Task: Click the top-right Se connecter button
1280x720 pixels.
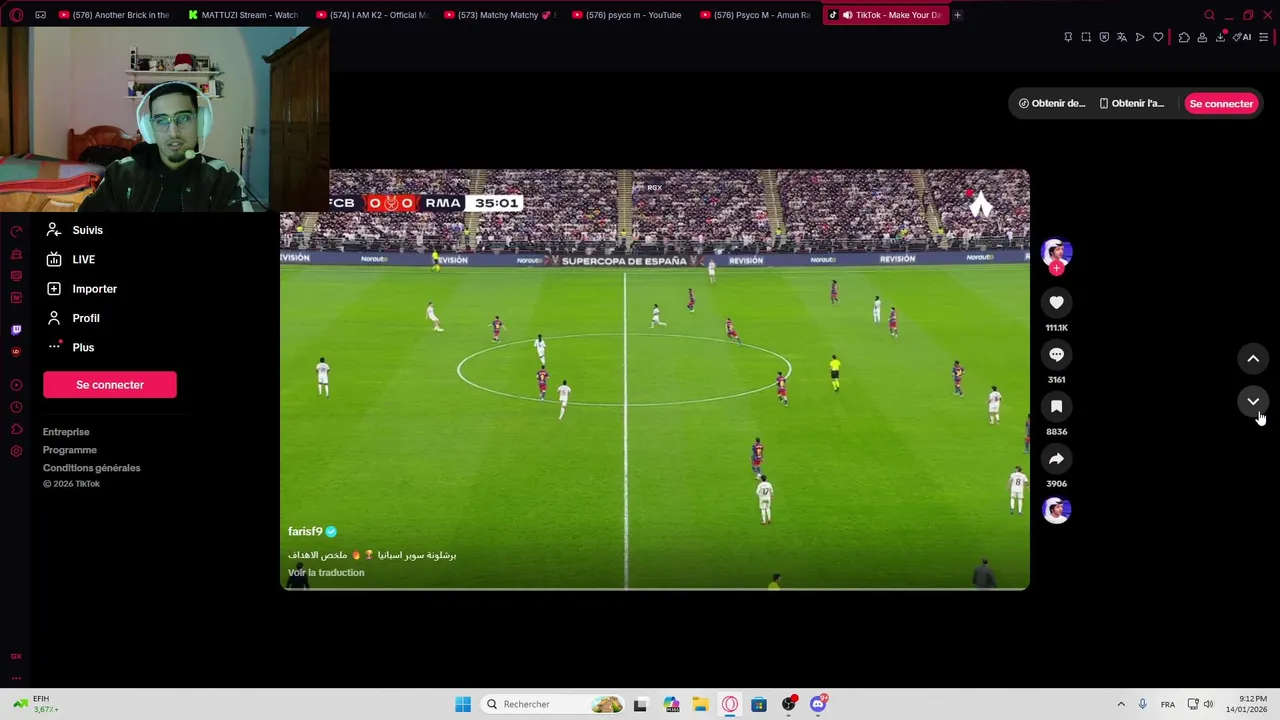Action: click(1220, 103)
